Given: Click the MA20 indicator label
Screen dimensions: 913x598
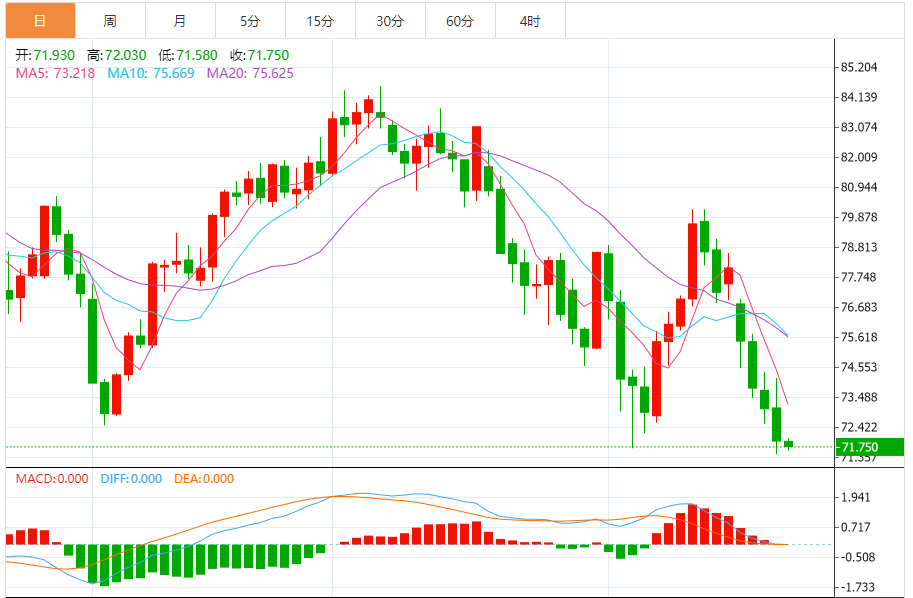Looking at the screenshot, I should [x=250, y=73].
